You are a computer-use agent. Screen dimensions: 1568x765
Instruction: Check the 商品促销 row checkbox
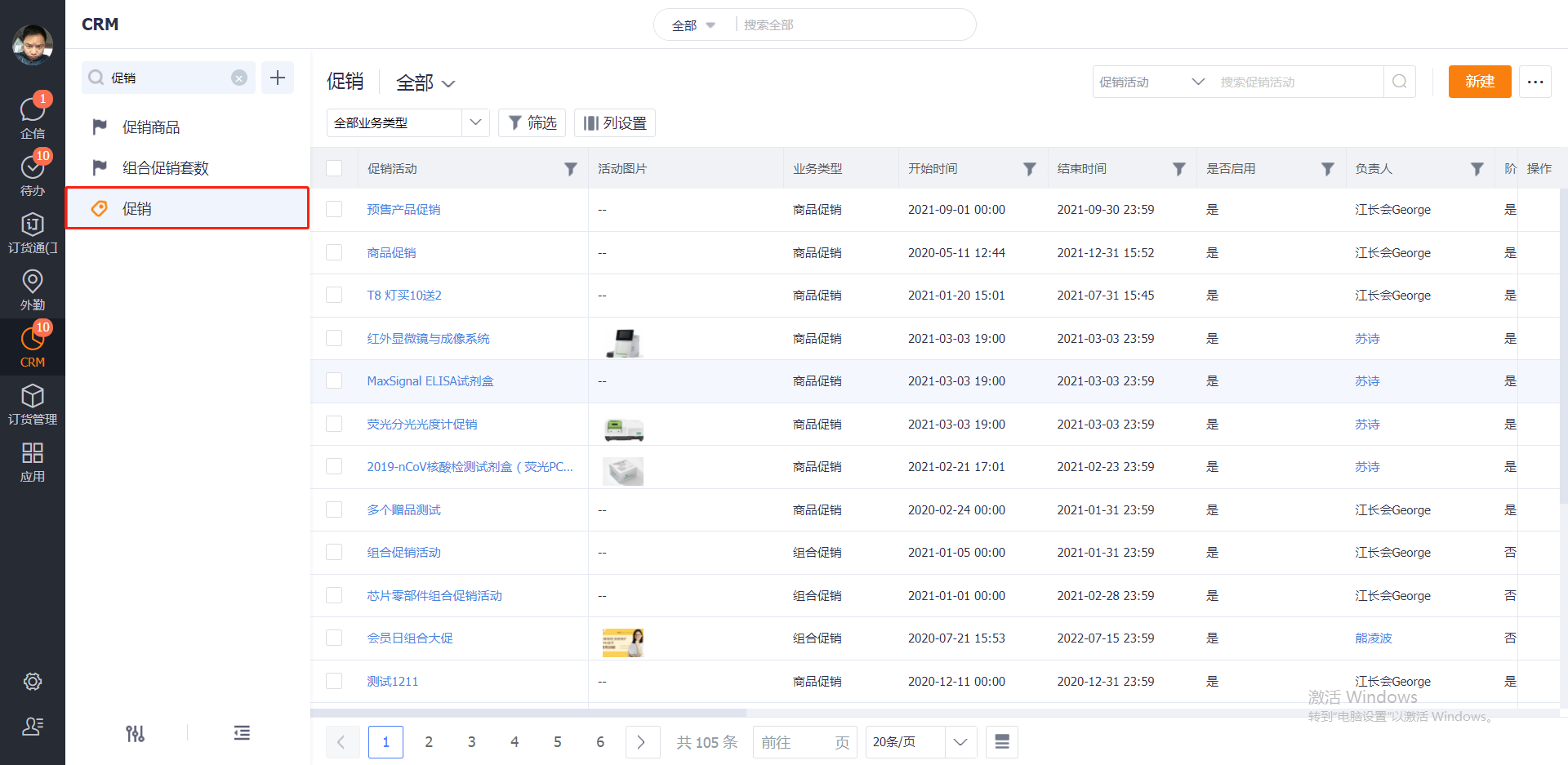(334, 252)
